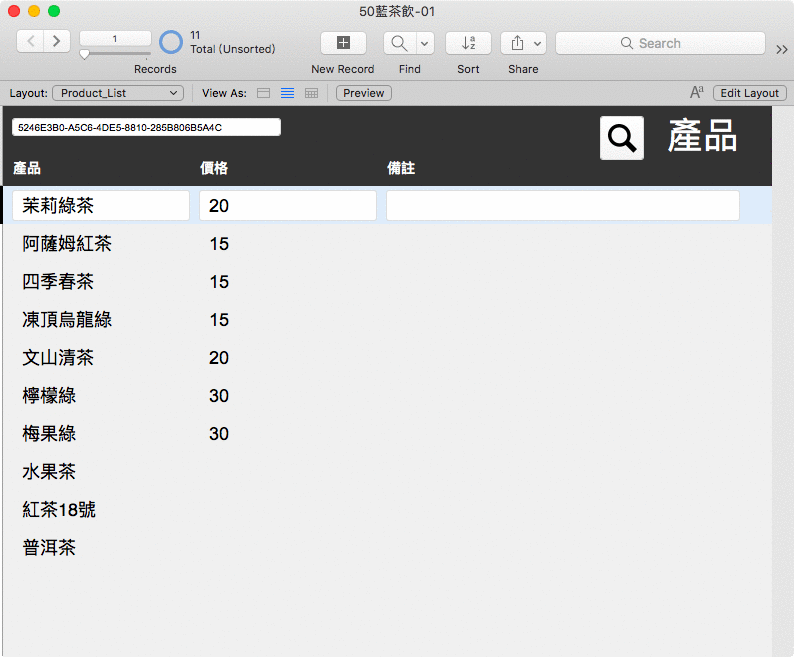Click the large 產品 title text

[702, 136]
